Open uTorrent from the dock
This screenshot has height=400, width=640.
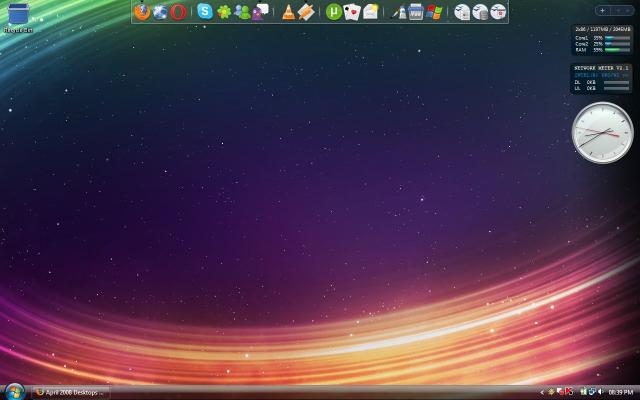(333, 12)
